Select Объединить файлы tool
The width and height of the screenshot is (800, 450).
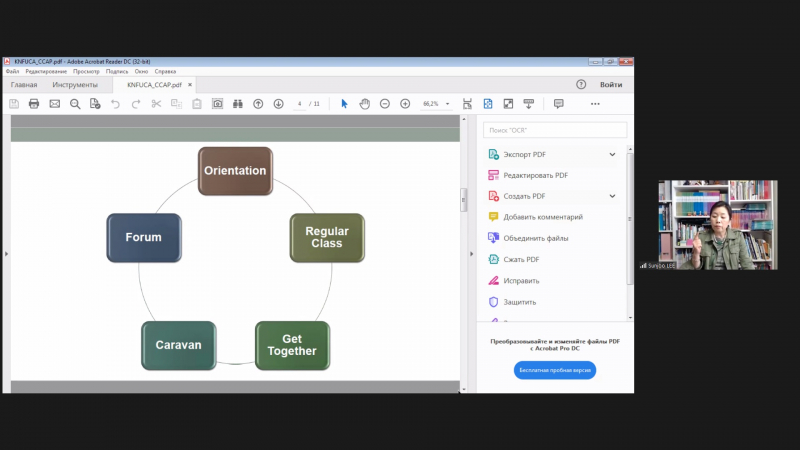point(536,238)
